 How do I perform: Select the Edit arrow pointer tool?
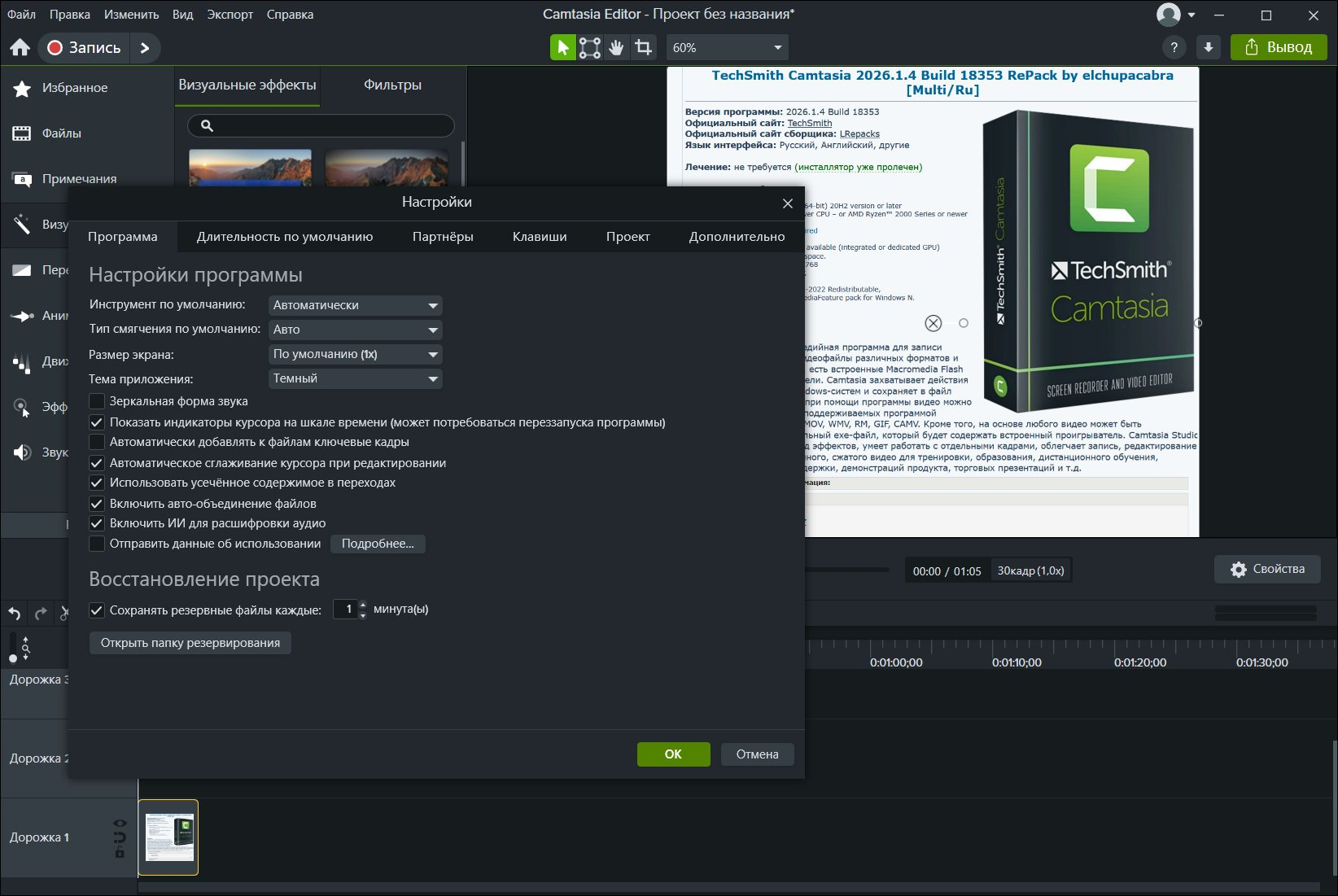point(562,47)
